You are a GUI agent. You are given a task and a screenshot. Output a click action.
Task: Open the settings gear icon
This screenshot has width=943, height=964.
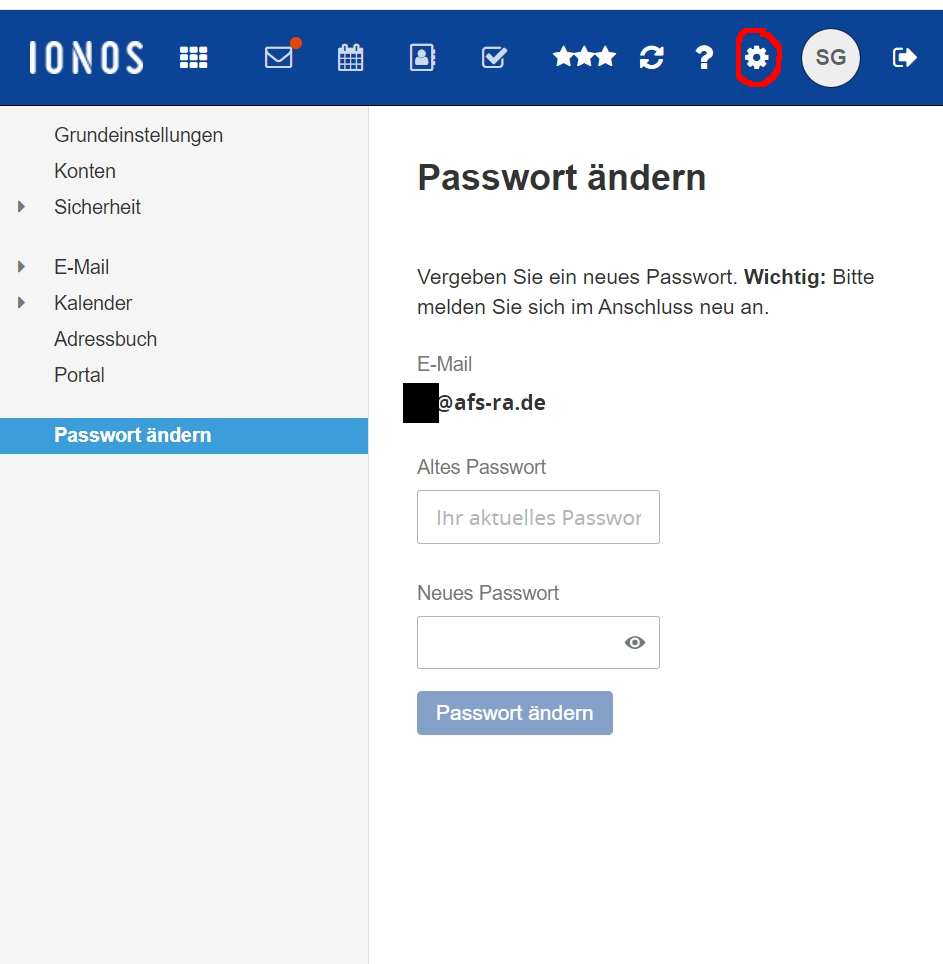click(x=757, y=57)
